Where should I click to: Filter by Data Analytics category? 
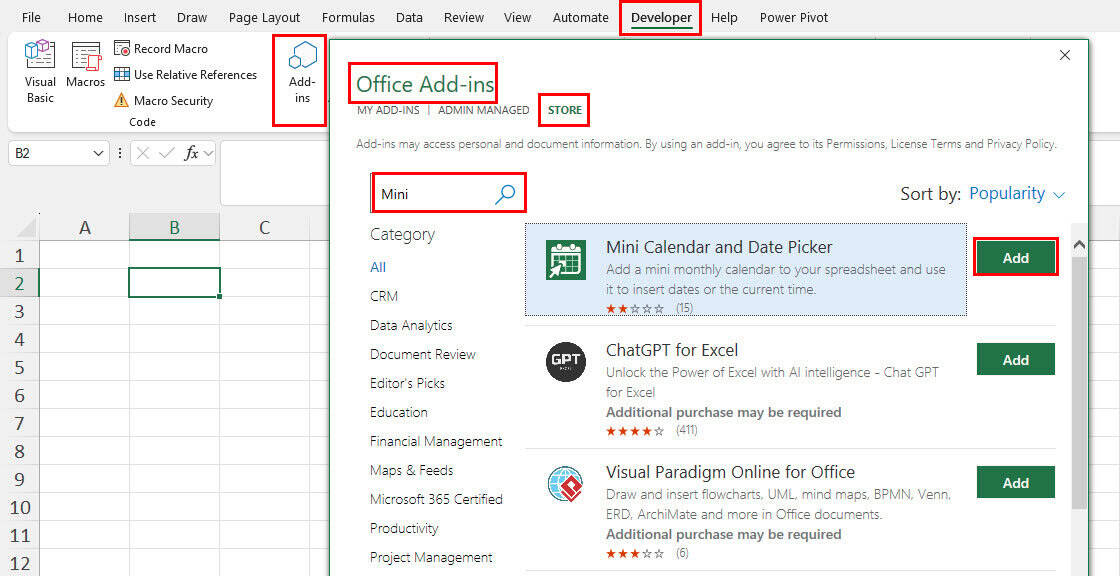click(411, 325)
